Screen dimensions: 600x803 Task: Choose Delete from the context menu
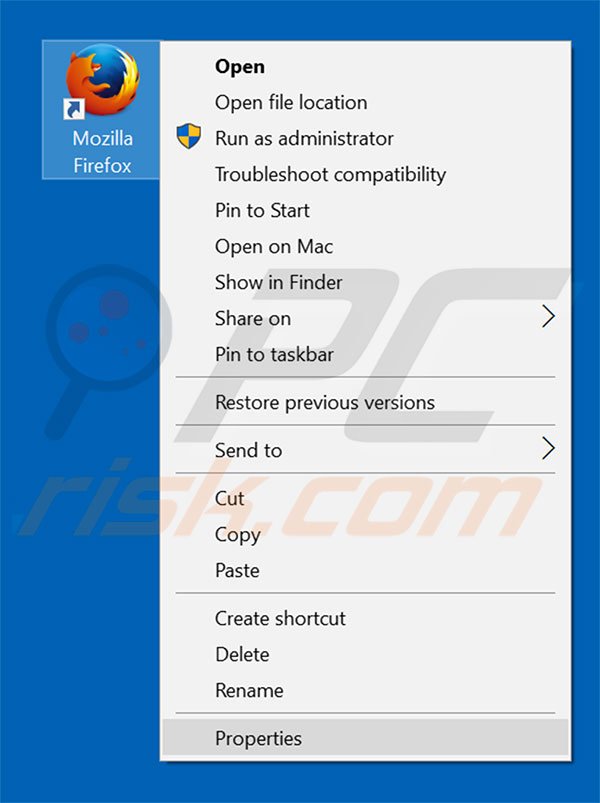pyautogui.click(x=366, y=654)
